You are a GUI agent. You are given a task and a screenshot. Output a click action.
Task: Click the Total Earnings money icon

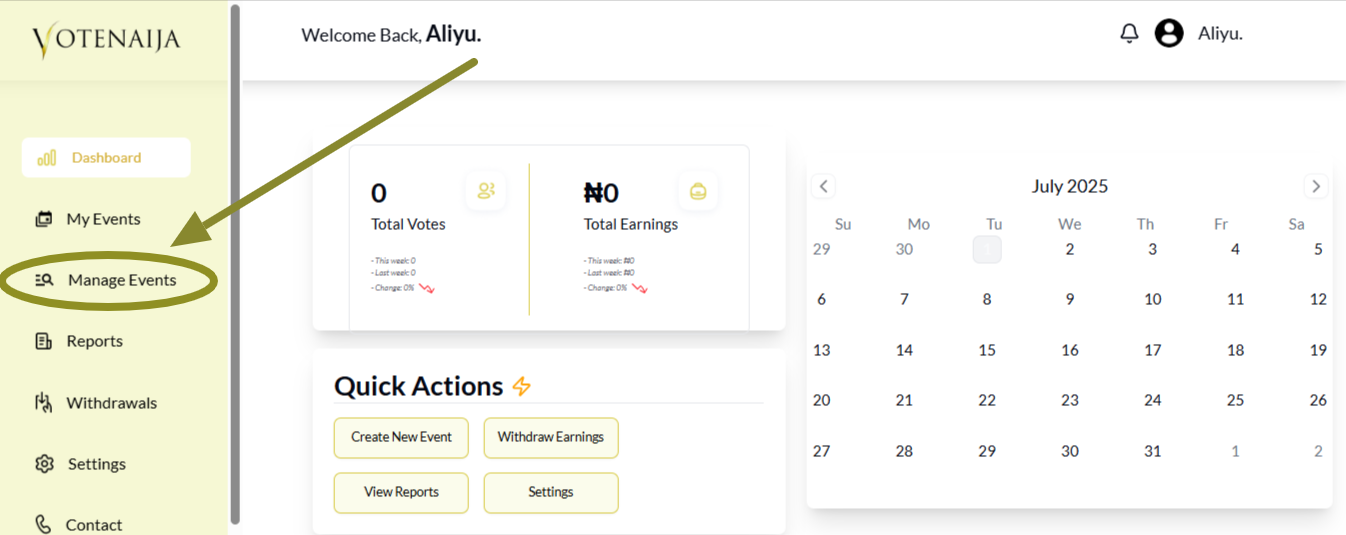point(698,191)
